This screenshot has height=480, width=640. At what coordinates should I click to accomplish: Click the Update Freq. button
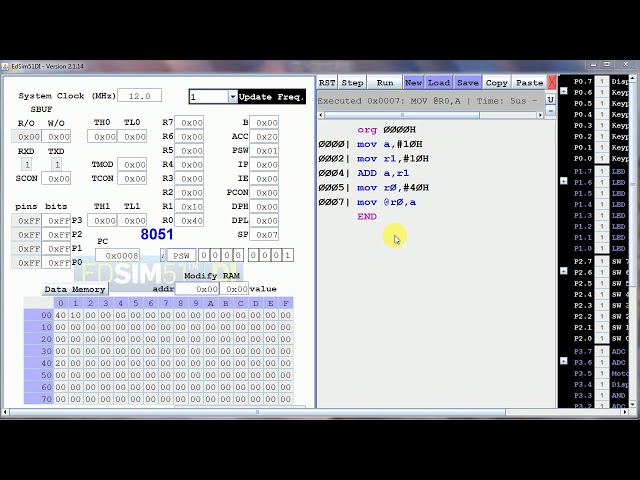tap(272, 97)
